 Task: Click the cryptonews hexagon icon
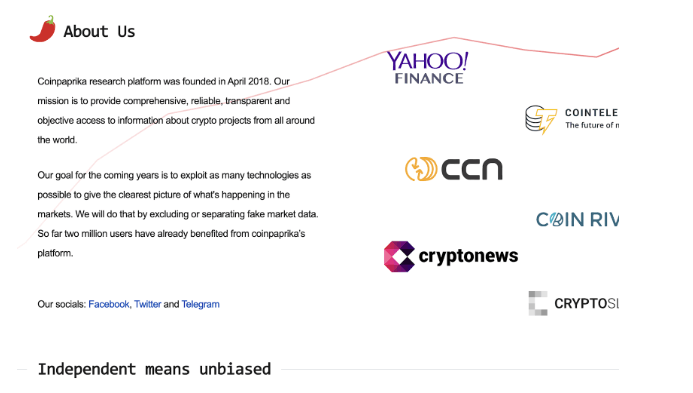[x=399, y=256]
